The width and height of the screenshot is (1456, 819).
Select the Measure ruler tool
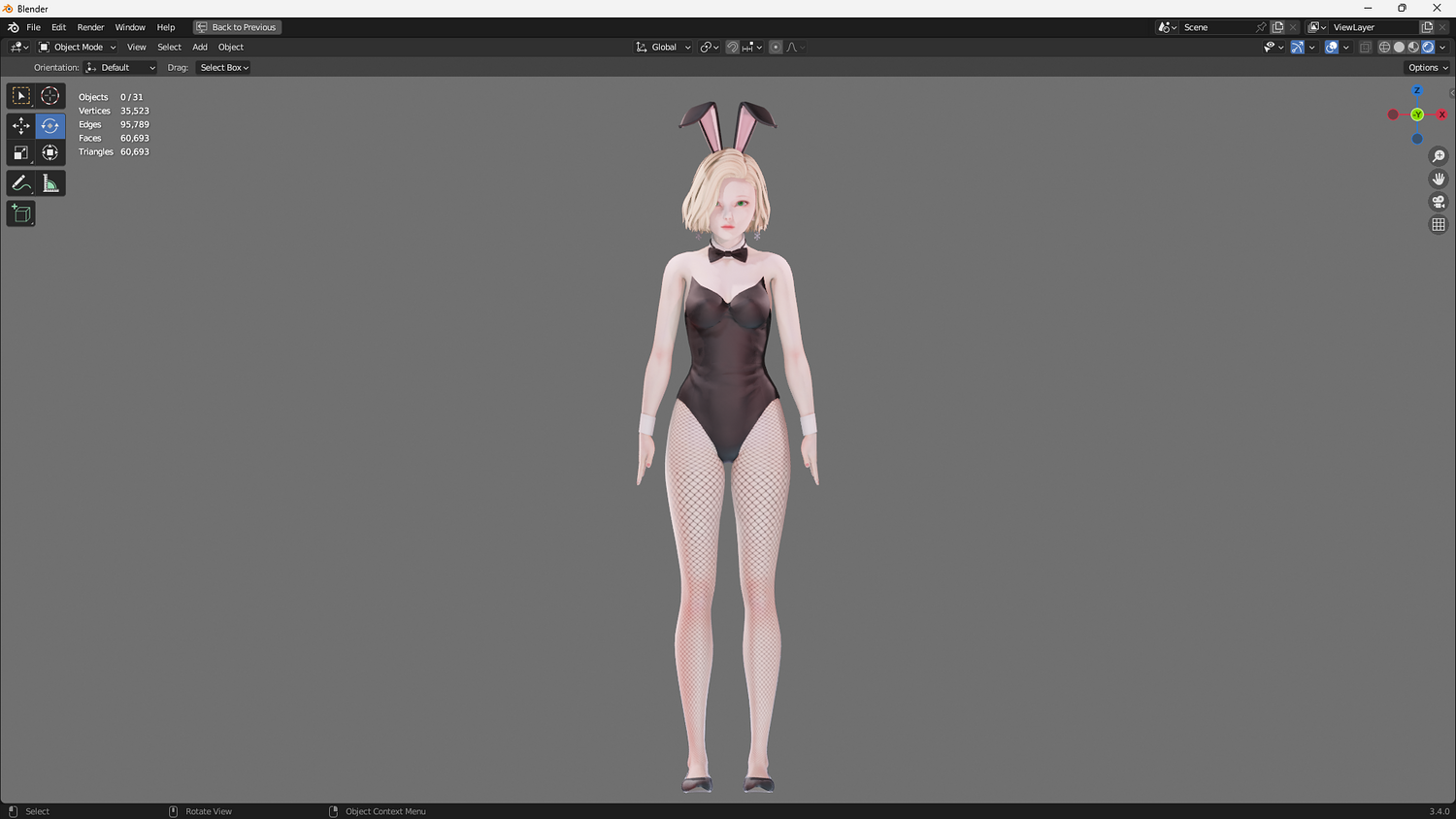50,183
